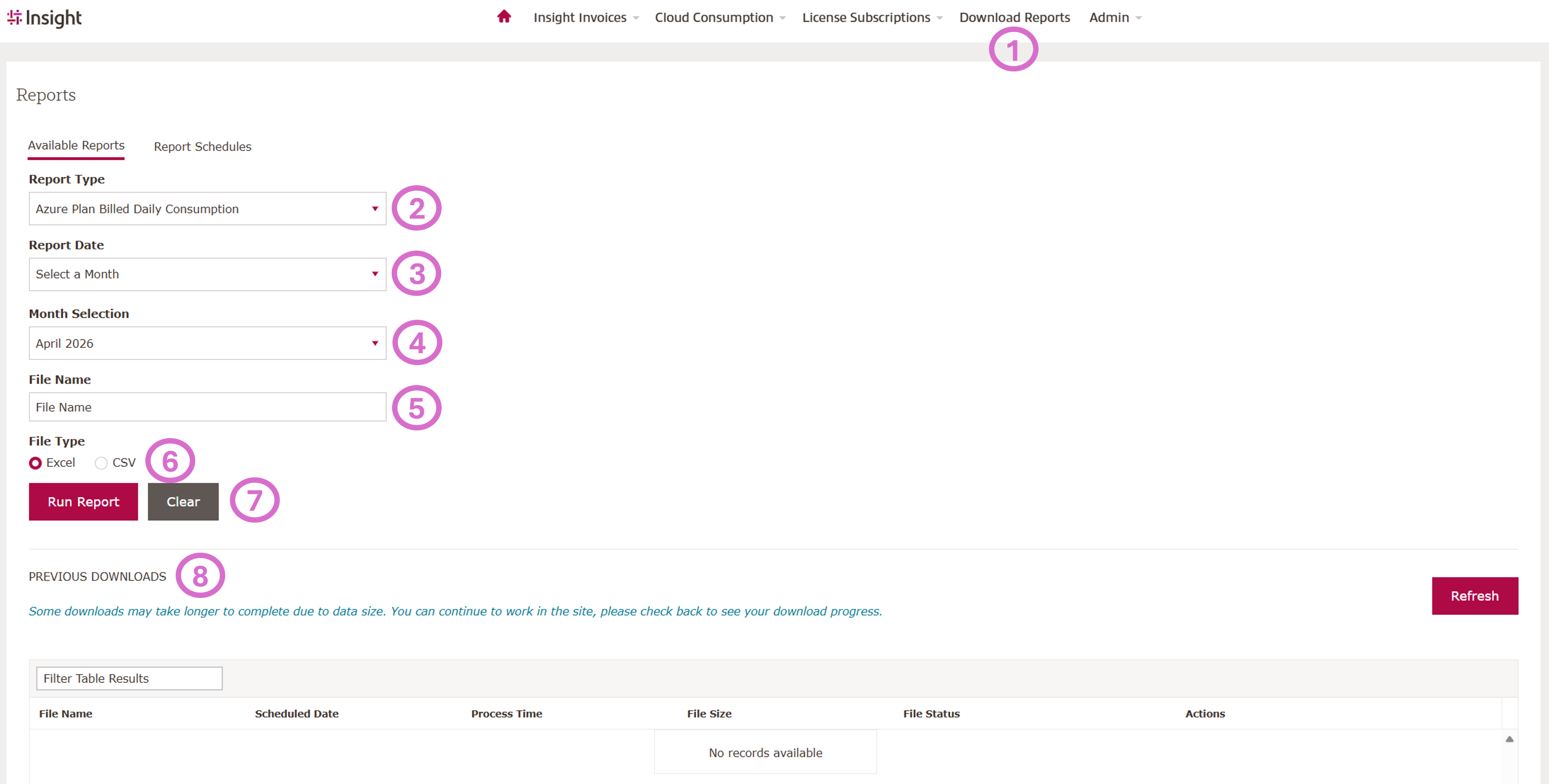Viewport: 1549px width, 784px height.
Task: Focus the File Name input field
Action: click(x=208, y=407)
